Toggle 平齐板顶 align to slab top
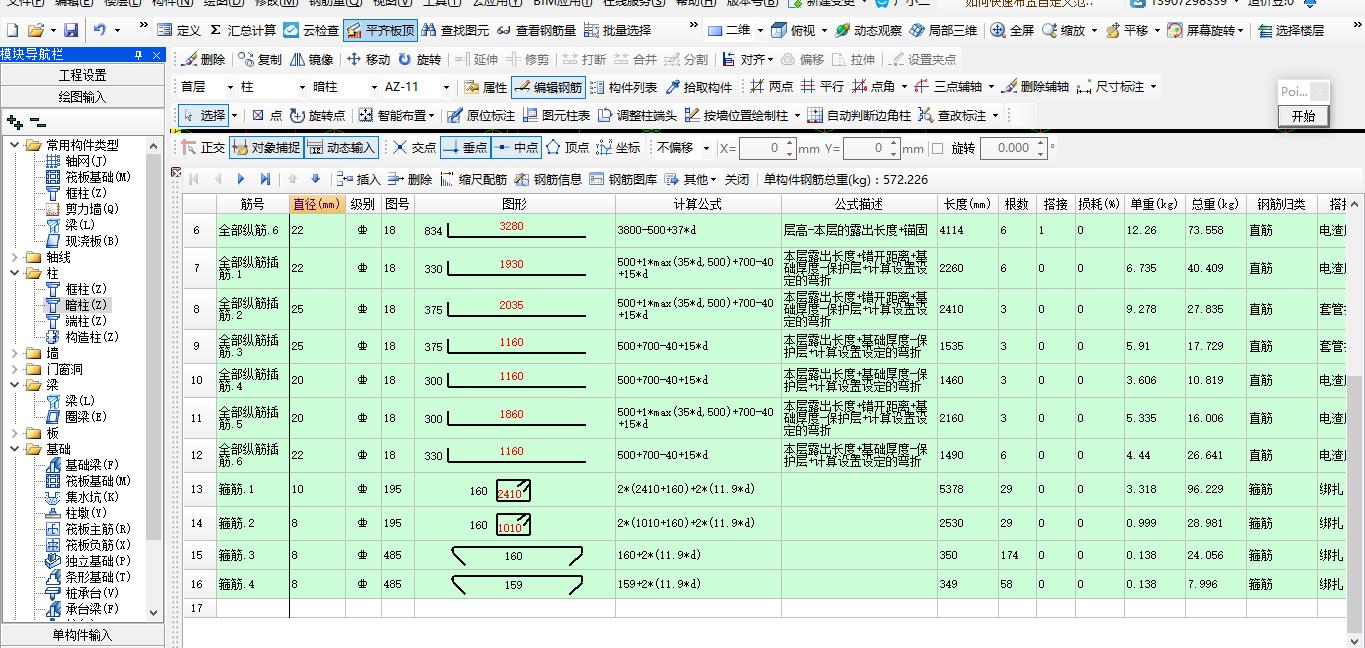 pyautogui.click(x=380, y=30)
